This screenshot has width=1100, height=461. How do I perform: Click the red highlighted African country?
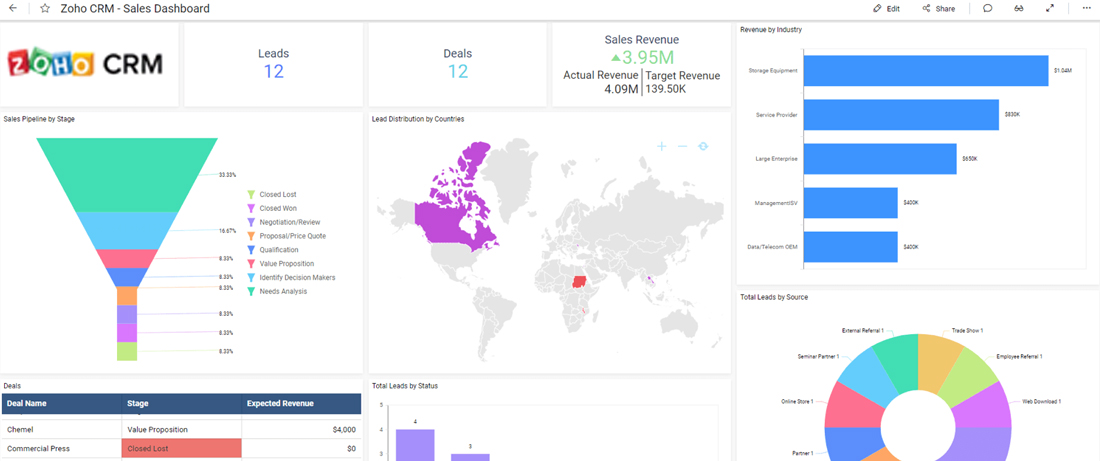[579, 281]
